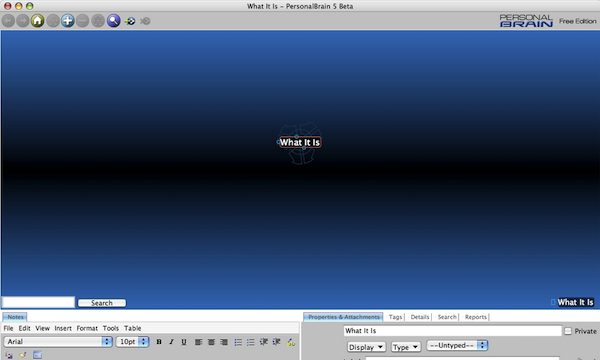Switch to the Tags tab
This screenshot has height=360, width=600.
tap(395, 317)
